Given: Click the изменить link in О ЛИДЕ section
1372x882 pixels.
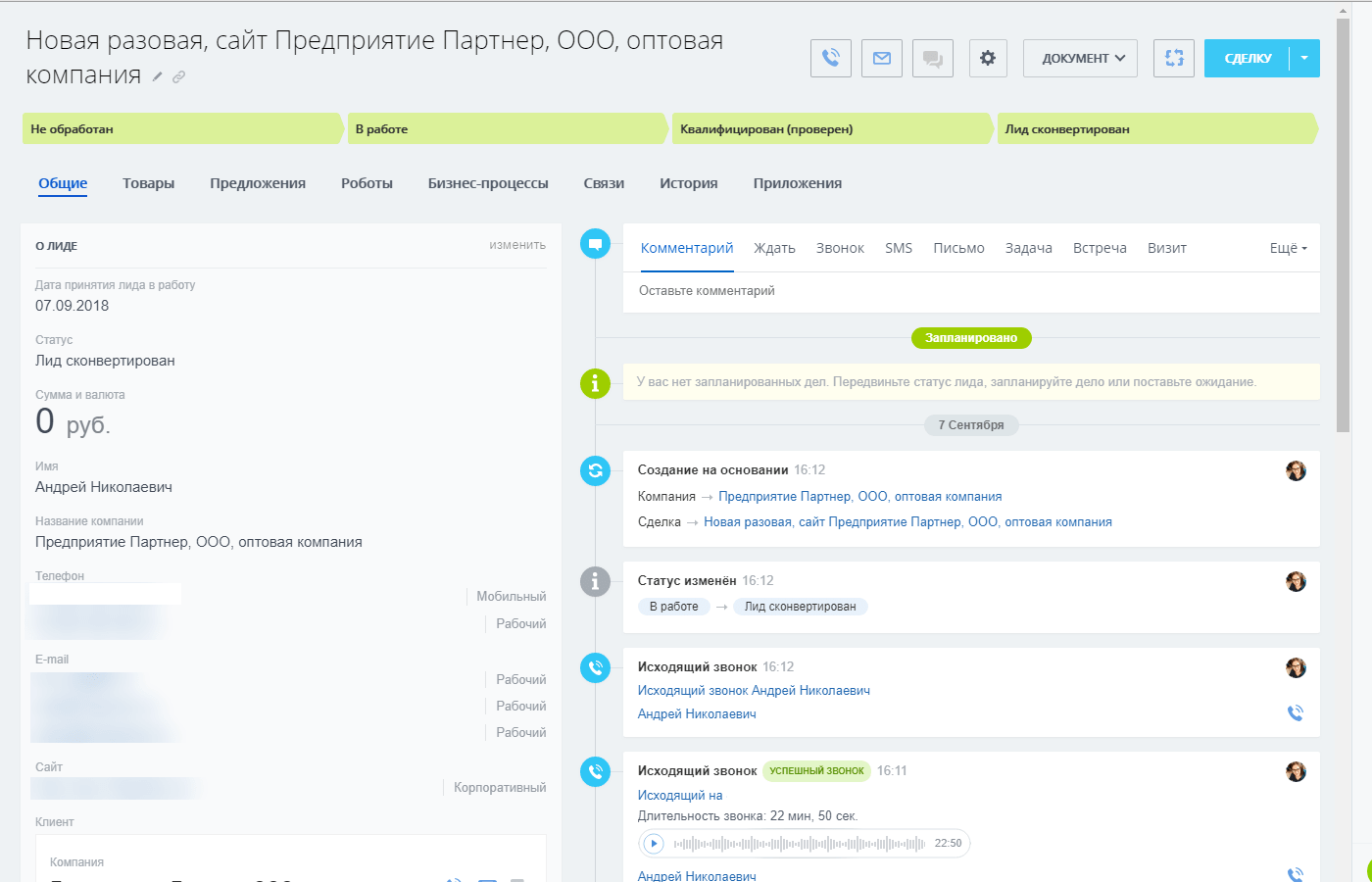Looking at the screenshot, I should pyautogui.click(x=517, y=244).
